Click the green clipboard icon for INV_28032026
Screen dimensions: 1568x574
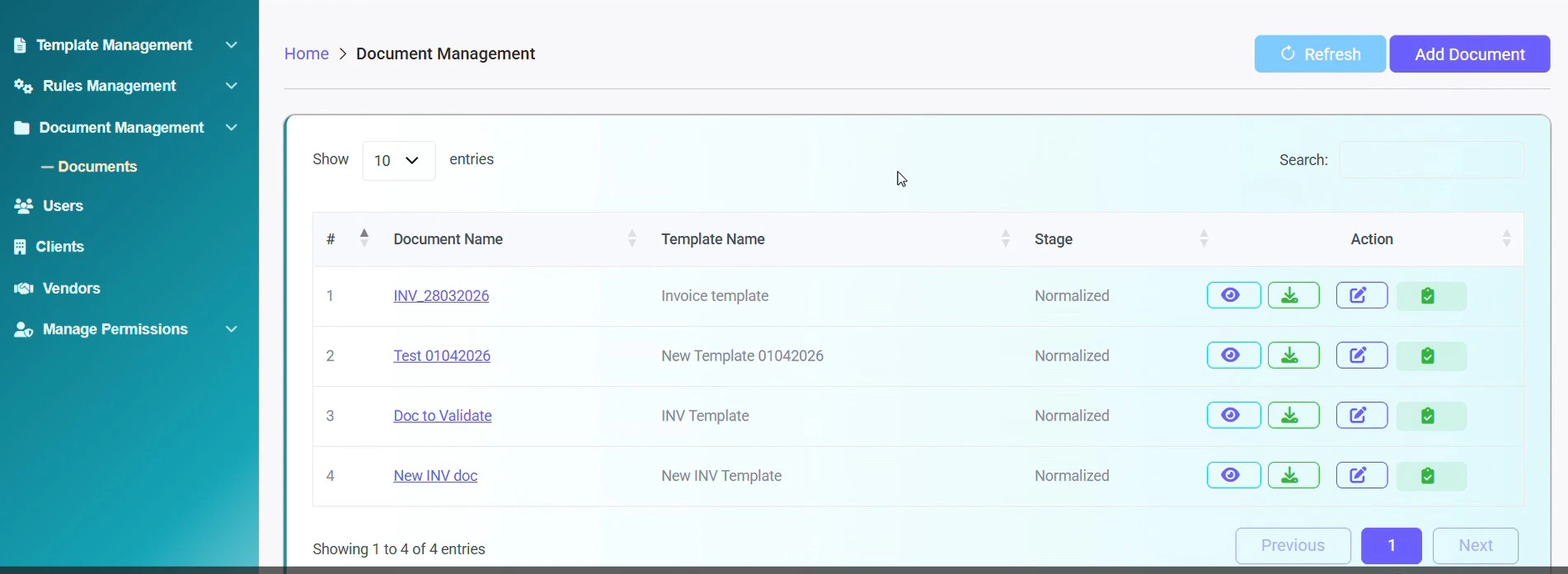[x=1430, y=295]
